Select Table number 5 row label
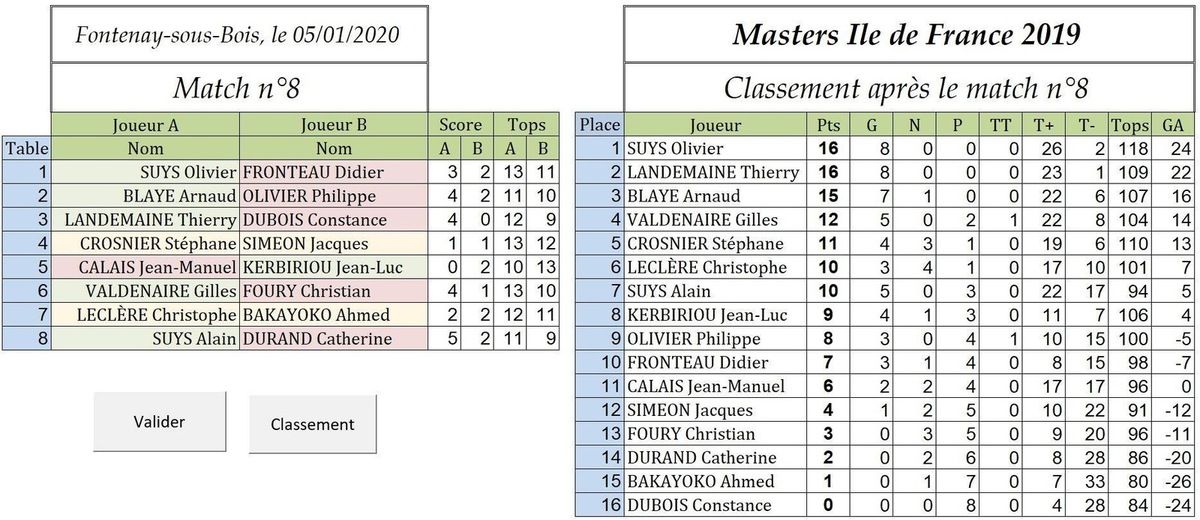 click(27, 267)
